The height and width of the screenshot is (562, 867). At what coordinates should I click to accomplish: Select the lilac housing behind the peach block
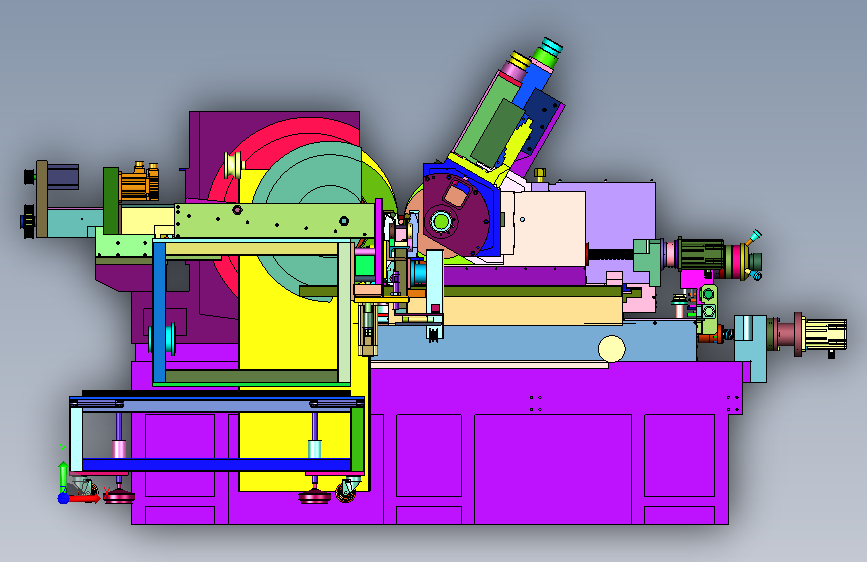[619, 221]
